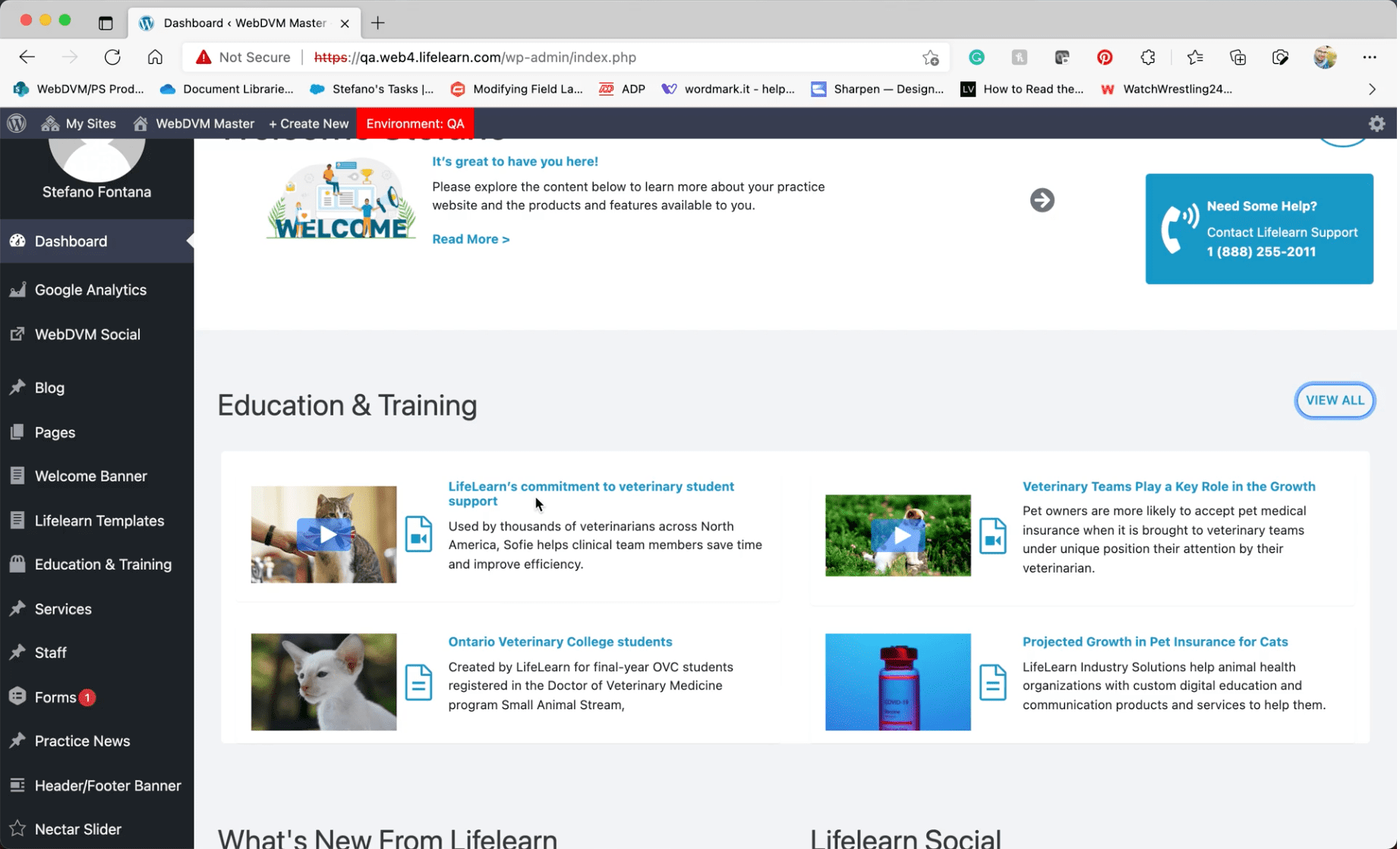Play the dog in grass video
The height and width of the screenshot is (849, 1400).
click(897, 535)
